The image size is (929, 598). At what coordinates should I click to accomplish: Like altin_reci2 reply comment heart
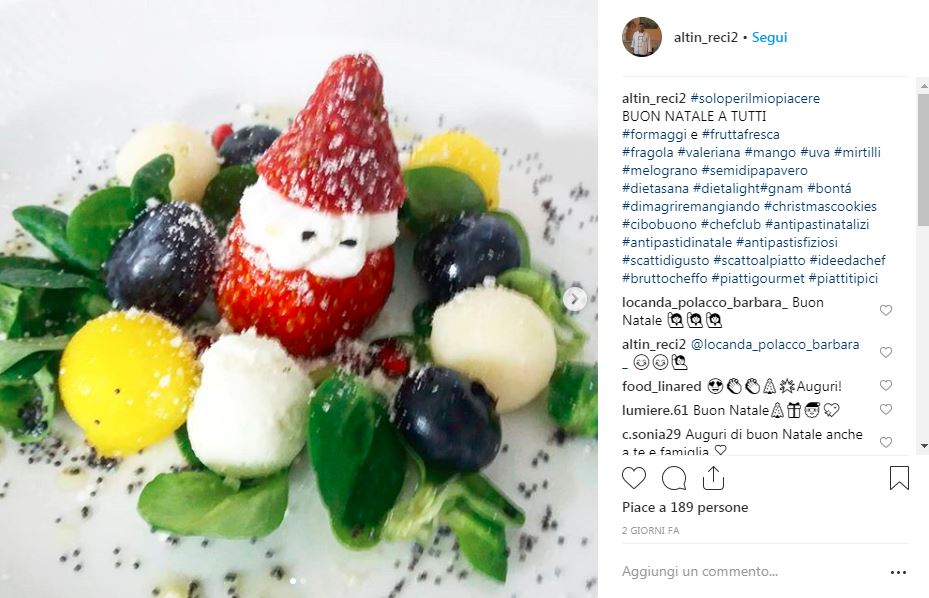[886, 352]
